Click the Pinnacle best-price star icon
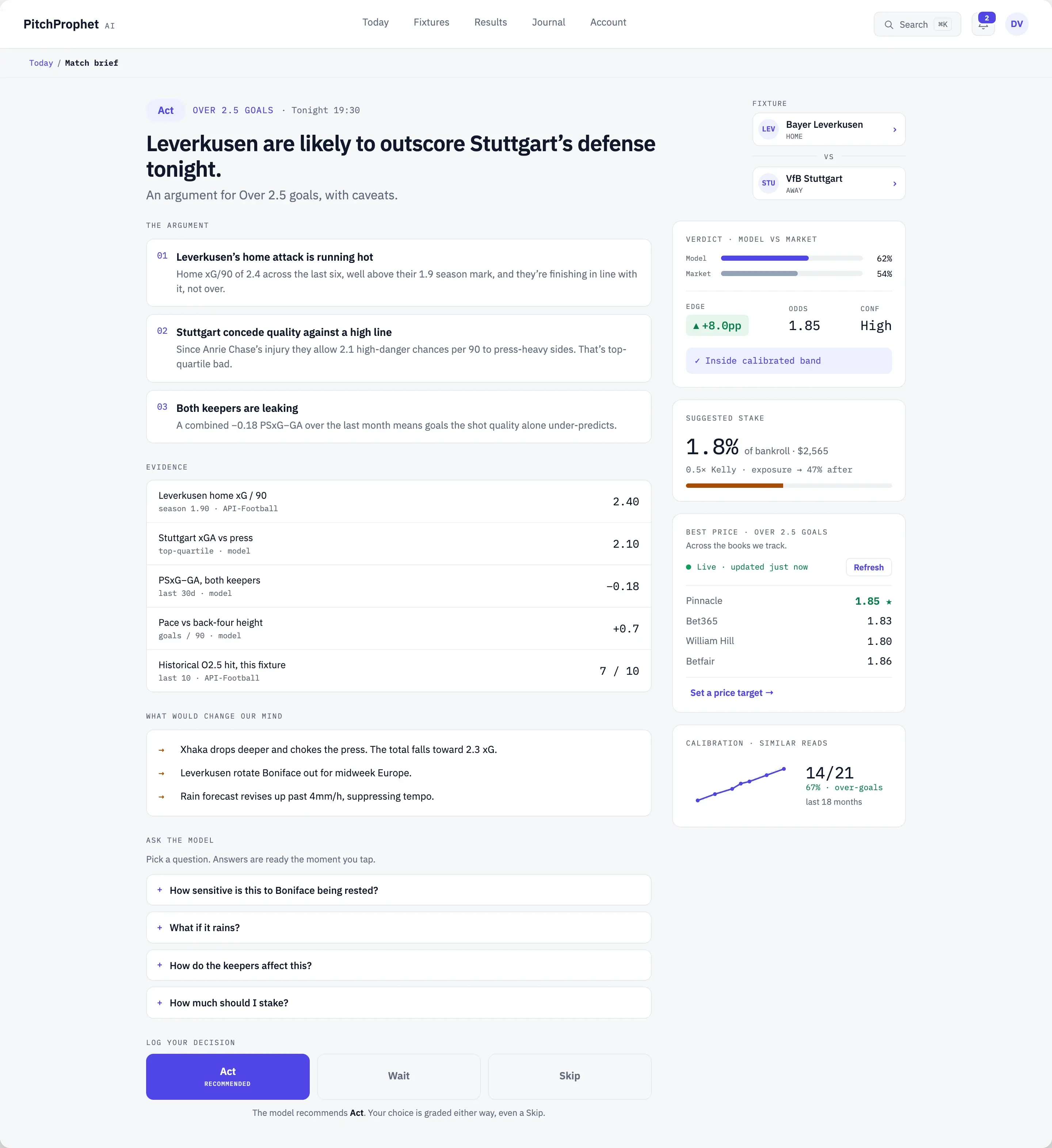Image resolution: width=1052 pixels, height=1148 pixels. pos(888,601)
